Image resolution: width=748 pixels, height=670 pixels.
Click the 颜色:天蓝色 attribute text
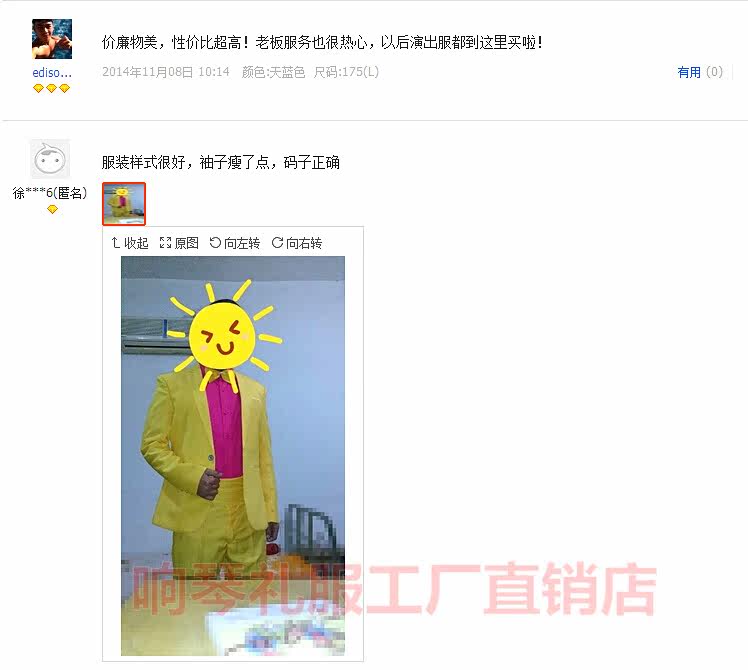coord(273,72)
